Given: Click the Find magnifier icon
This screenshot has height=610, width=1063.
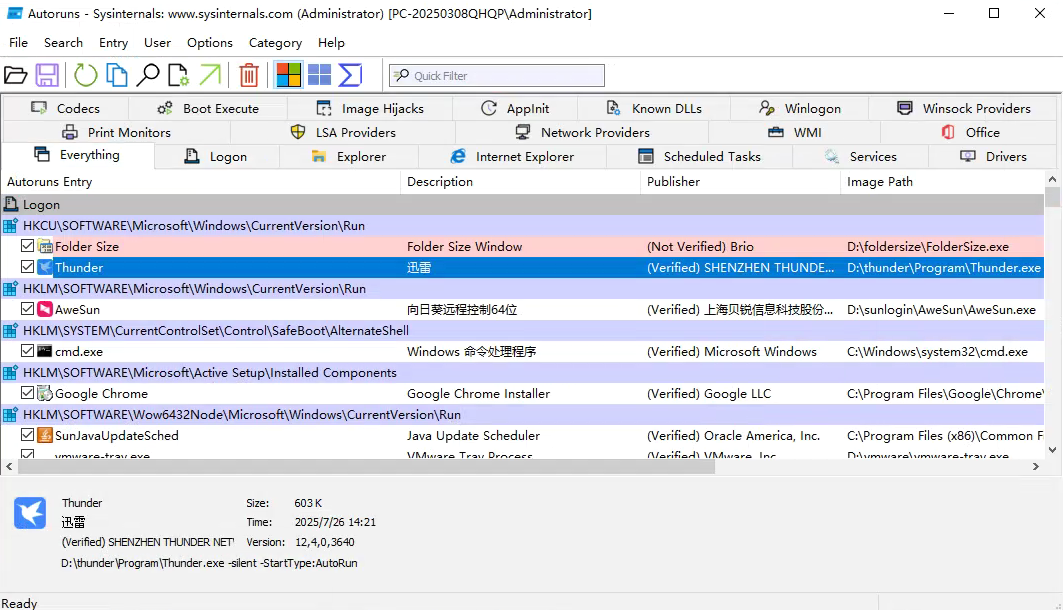Looking at the screenshot, I should point(147,75).
